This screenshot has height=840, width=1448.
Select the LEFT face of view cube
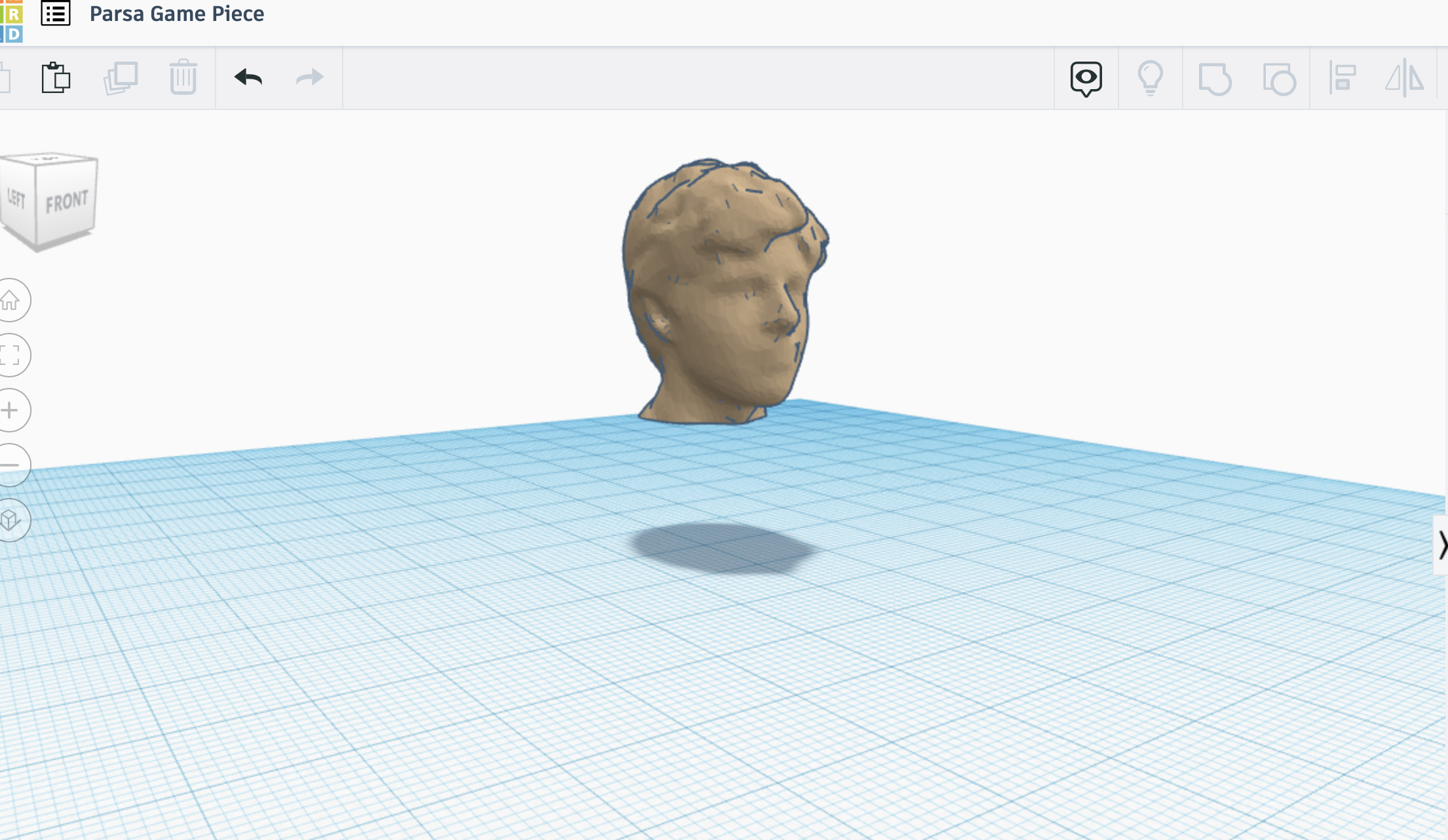(16, 198)
